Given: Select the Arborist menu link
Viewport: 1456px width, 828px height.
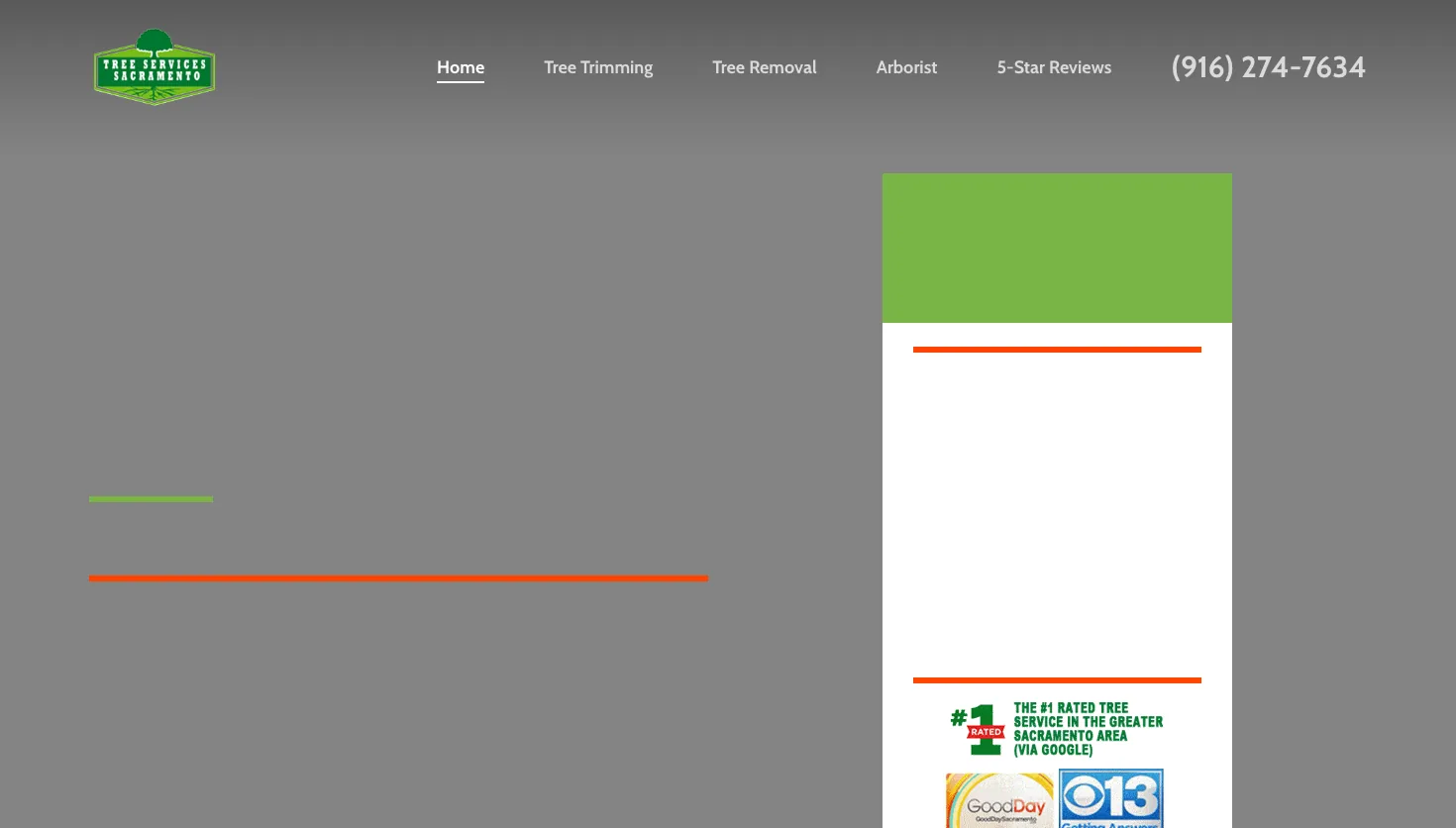Looking at the screenshot, I should coord(906,67).
